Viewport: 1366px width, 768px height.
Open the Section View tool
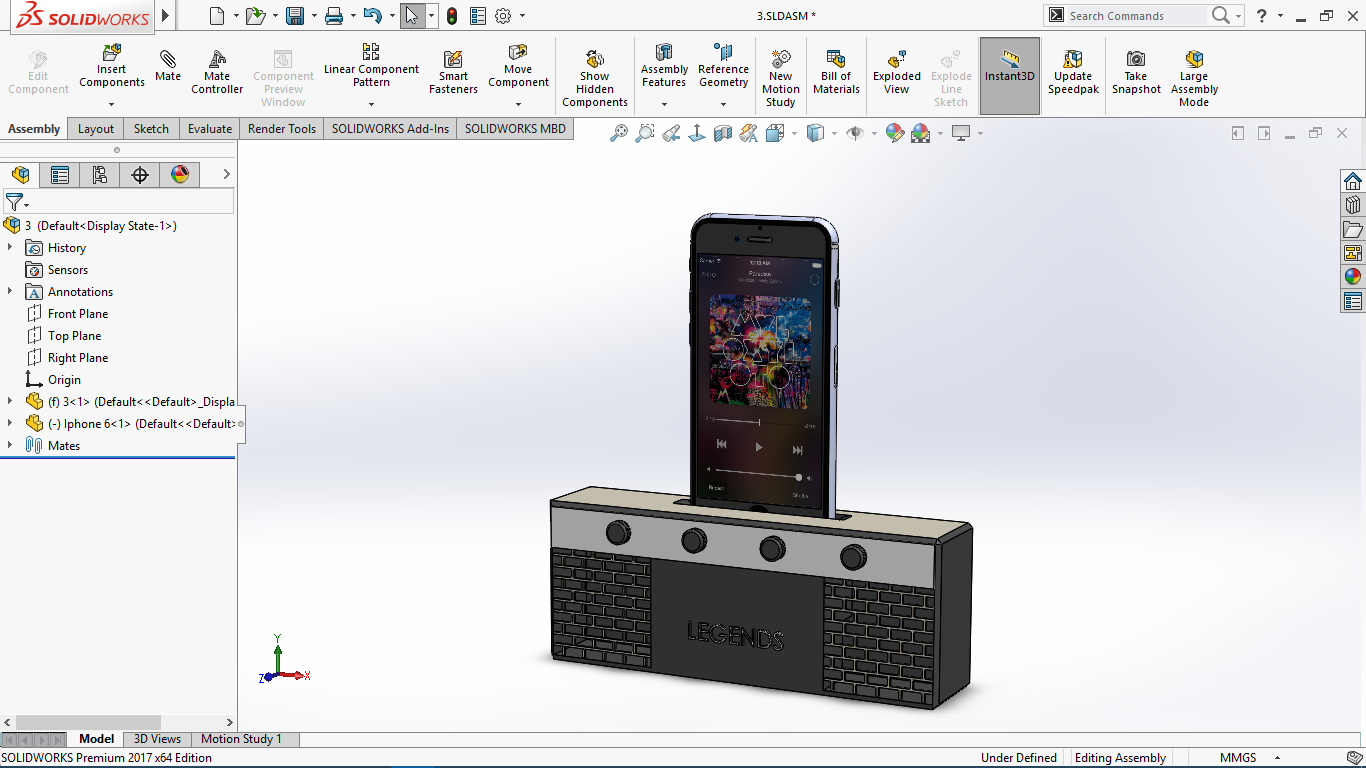[723, 133]
